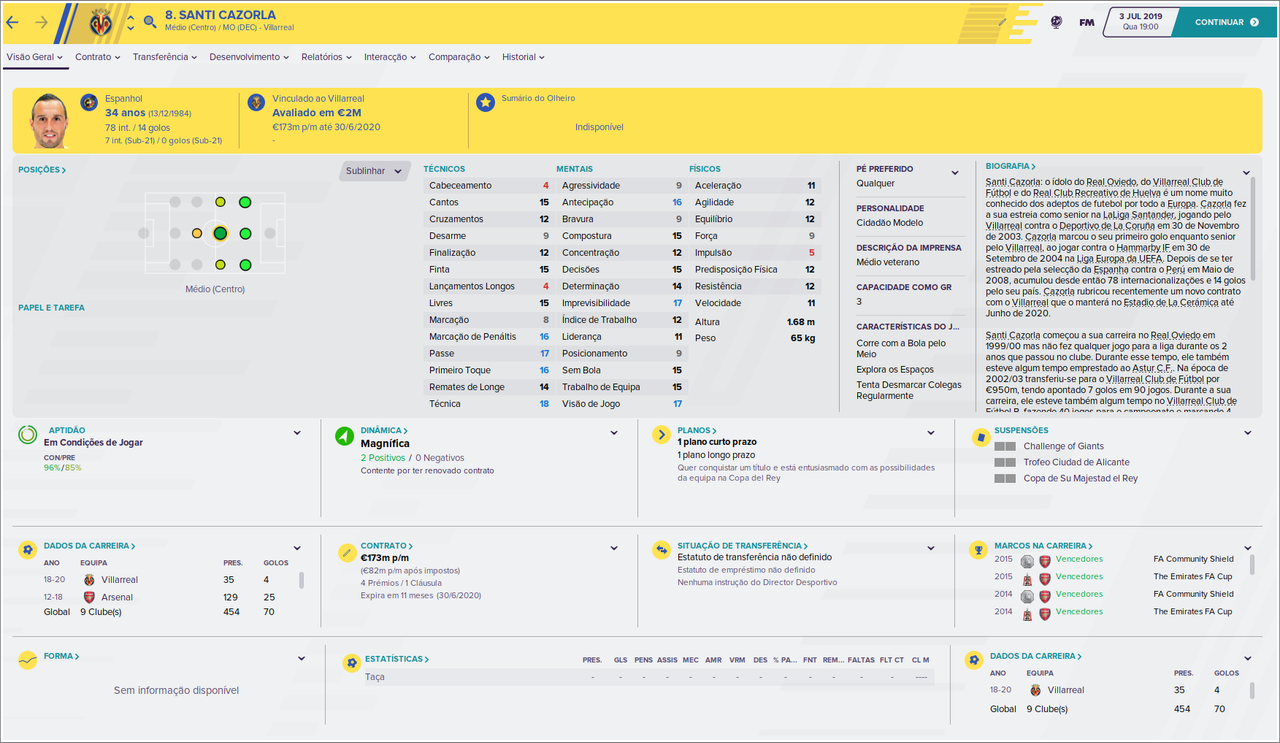The width and height of the screenshot is (1280, 743).
Task: Open the Visão Geral menu
Action: point(35,57)
